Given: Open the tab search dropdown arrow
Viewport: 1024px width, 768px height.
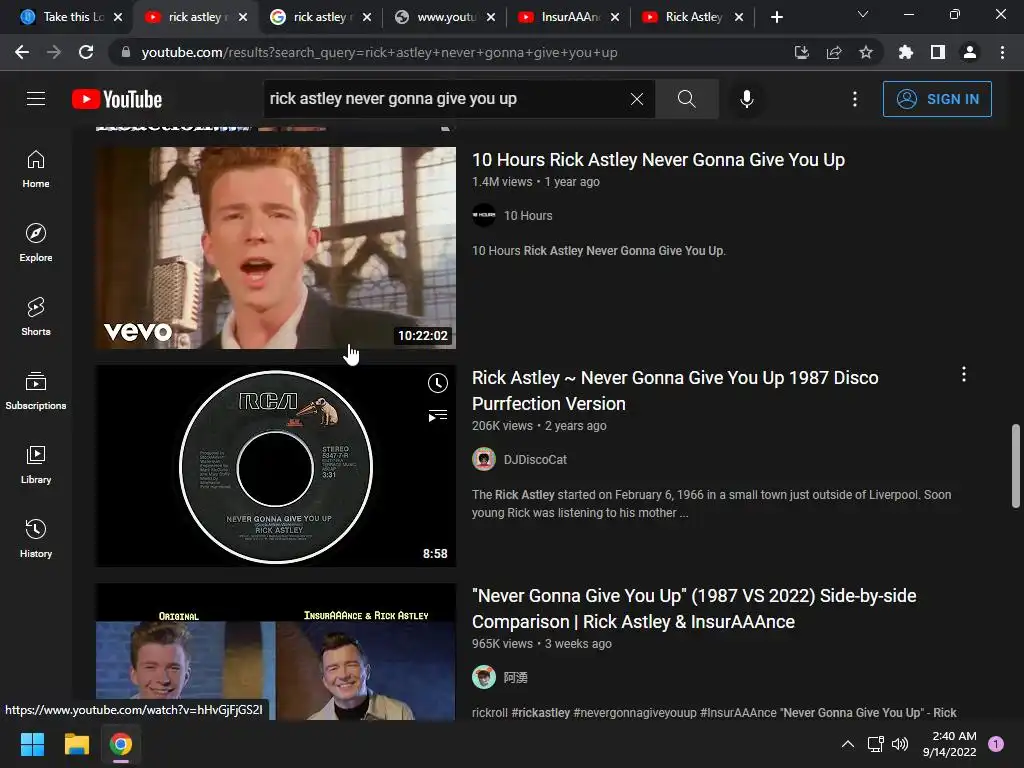Looking at the screenshot, I should point(863,14).
